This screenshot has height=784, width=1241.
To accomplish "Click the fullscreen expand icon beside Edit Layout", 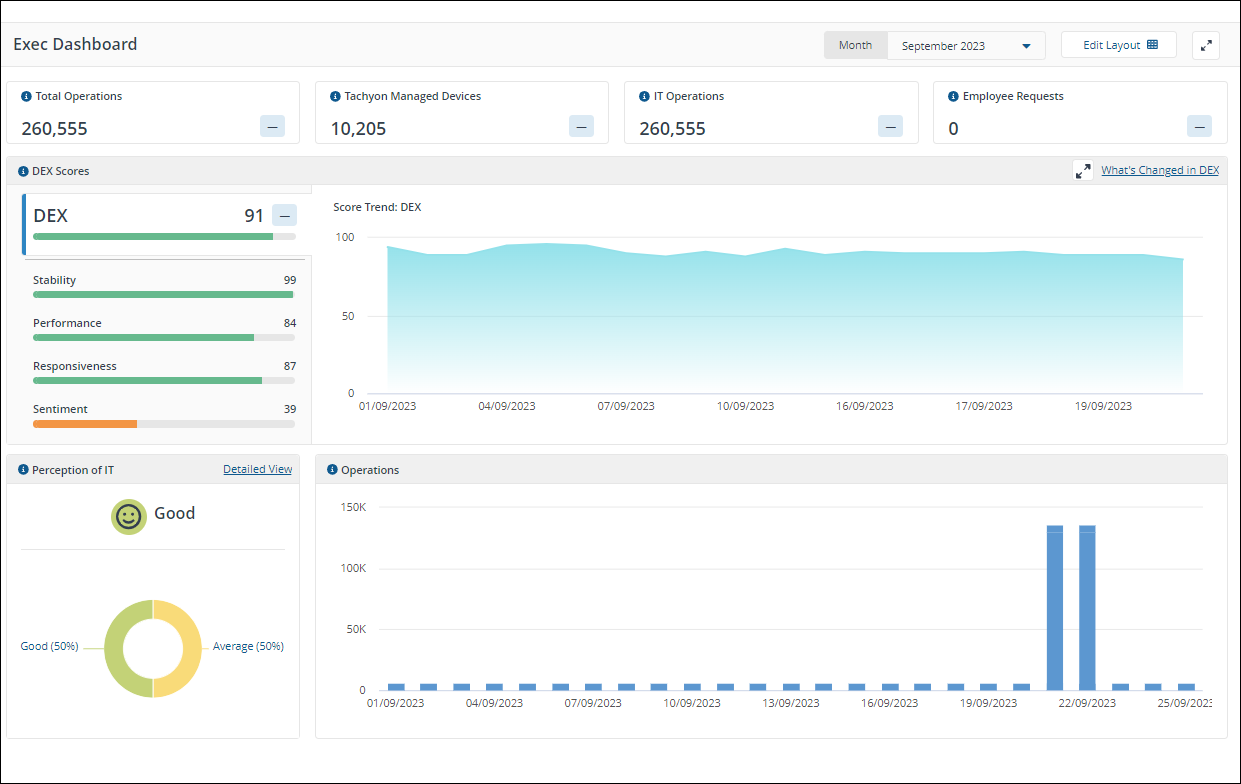I will click(1206, 46).
